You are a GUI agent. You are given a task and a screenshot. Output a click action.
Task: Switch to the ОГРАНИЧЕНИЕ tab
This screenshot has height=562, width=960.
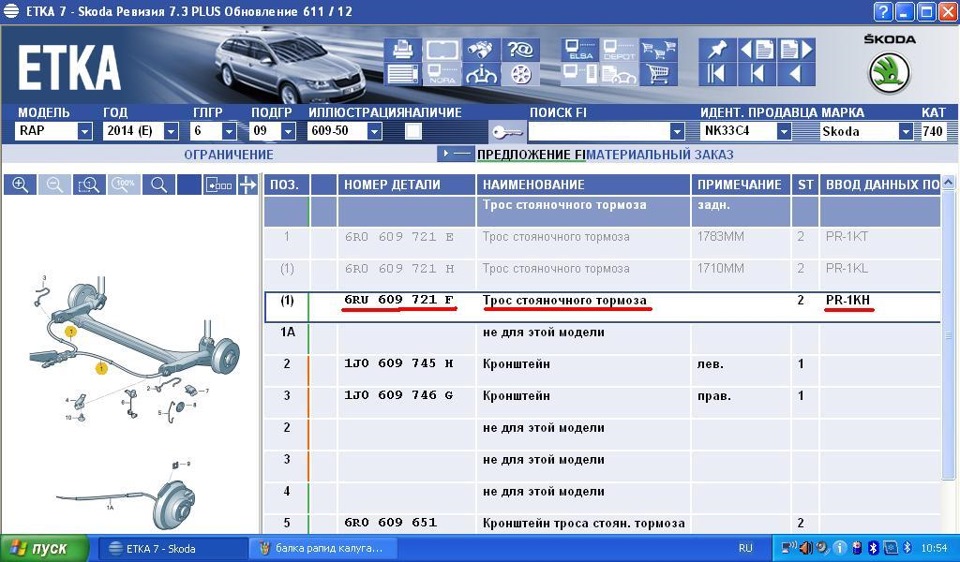click(x=228, y=154)
